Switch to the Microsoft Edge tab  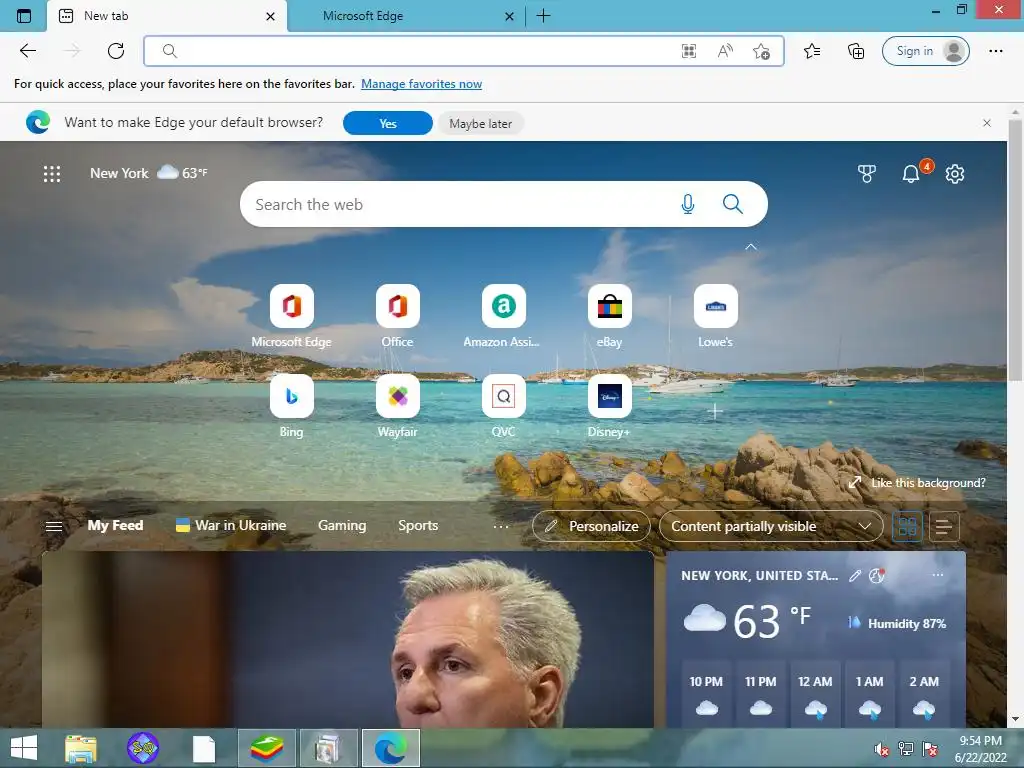[406, 16]
